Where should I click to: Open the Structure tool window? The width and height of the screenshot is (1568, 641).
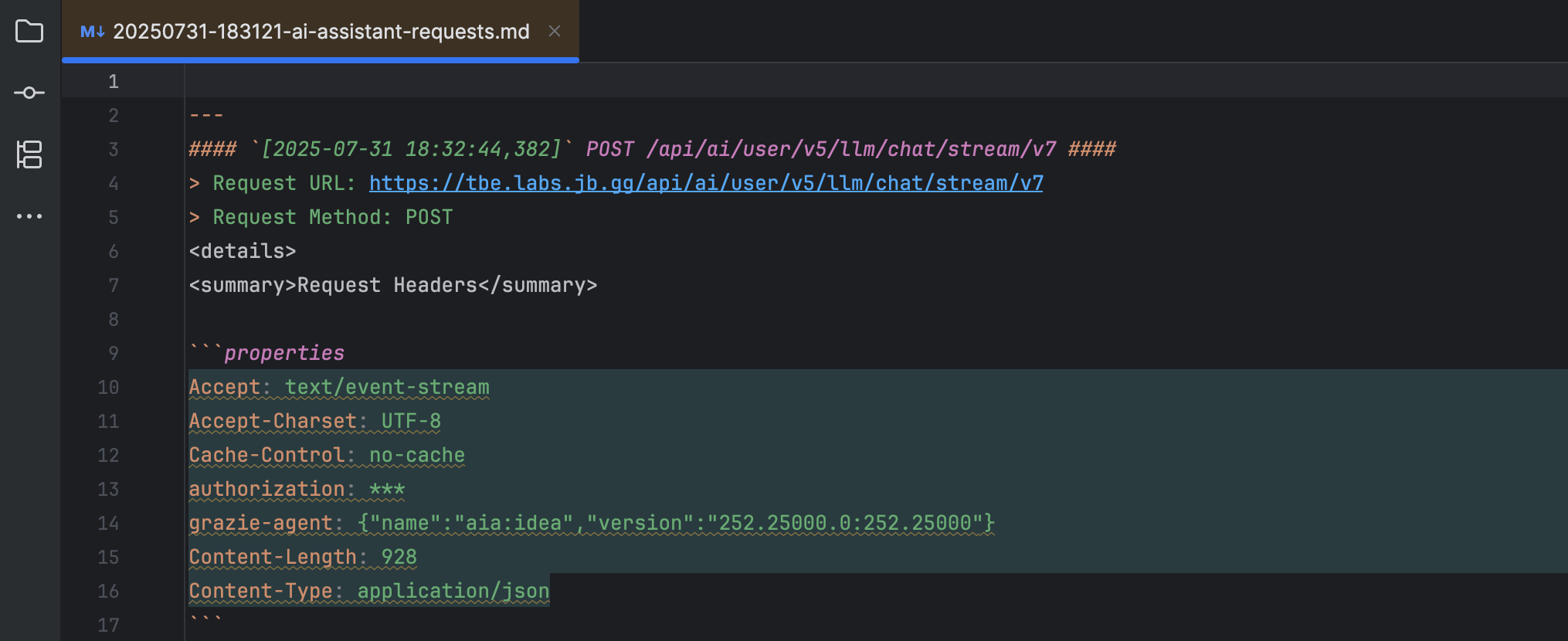[x=29, y=155]
